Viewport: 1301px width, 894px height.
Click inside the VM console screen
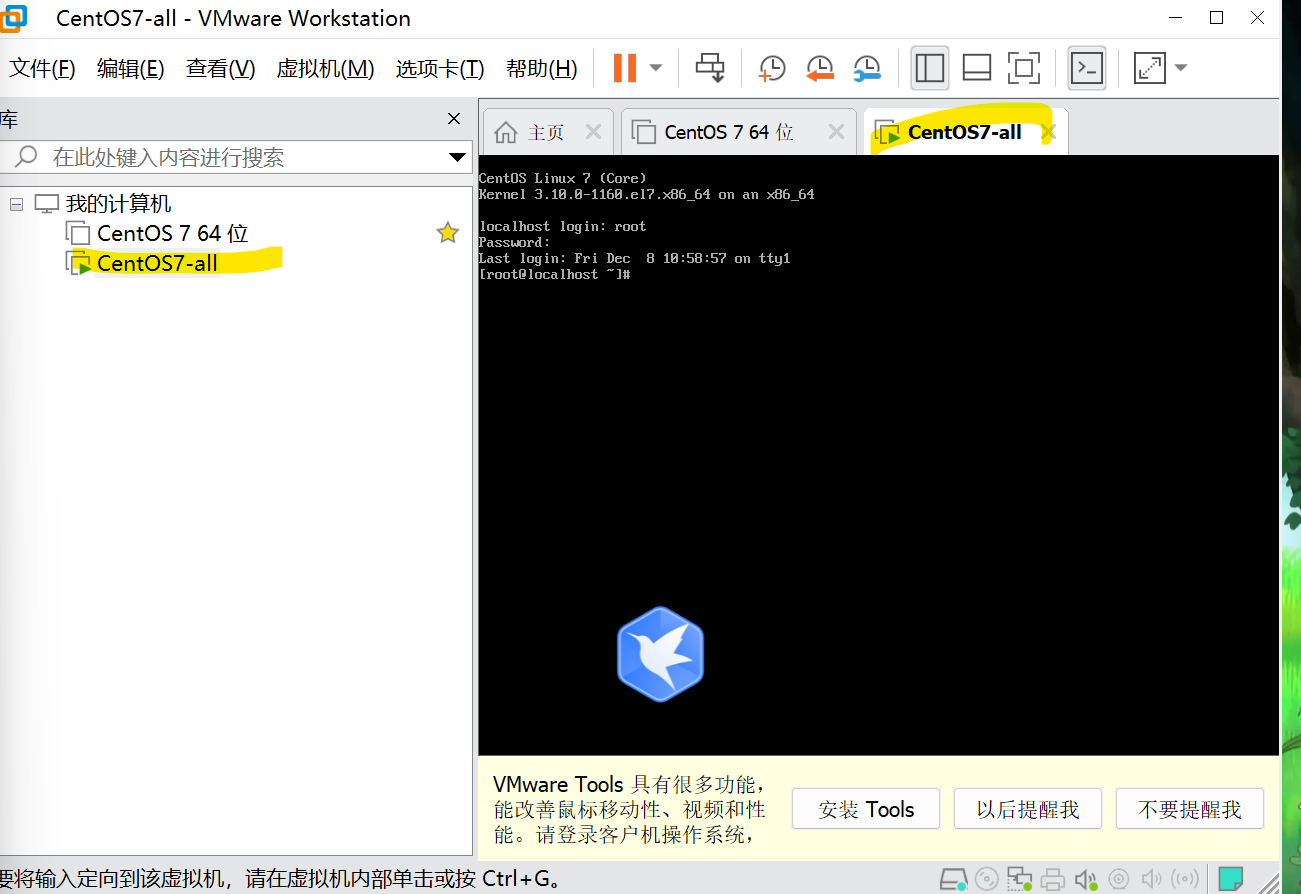tap(879, 455)
